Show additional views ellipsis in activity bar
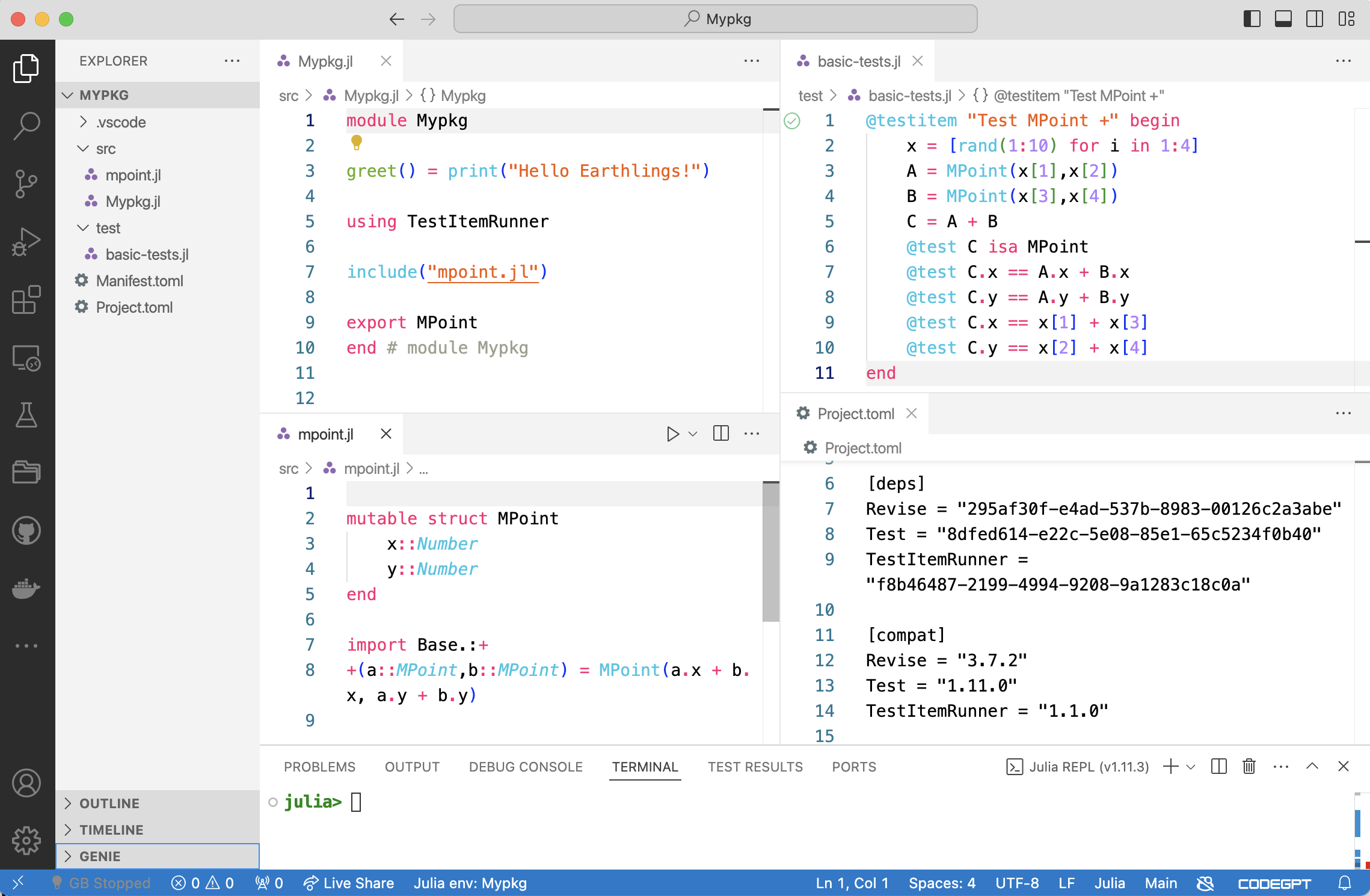 [x=26, y=646]
